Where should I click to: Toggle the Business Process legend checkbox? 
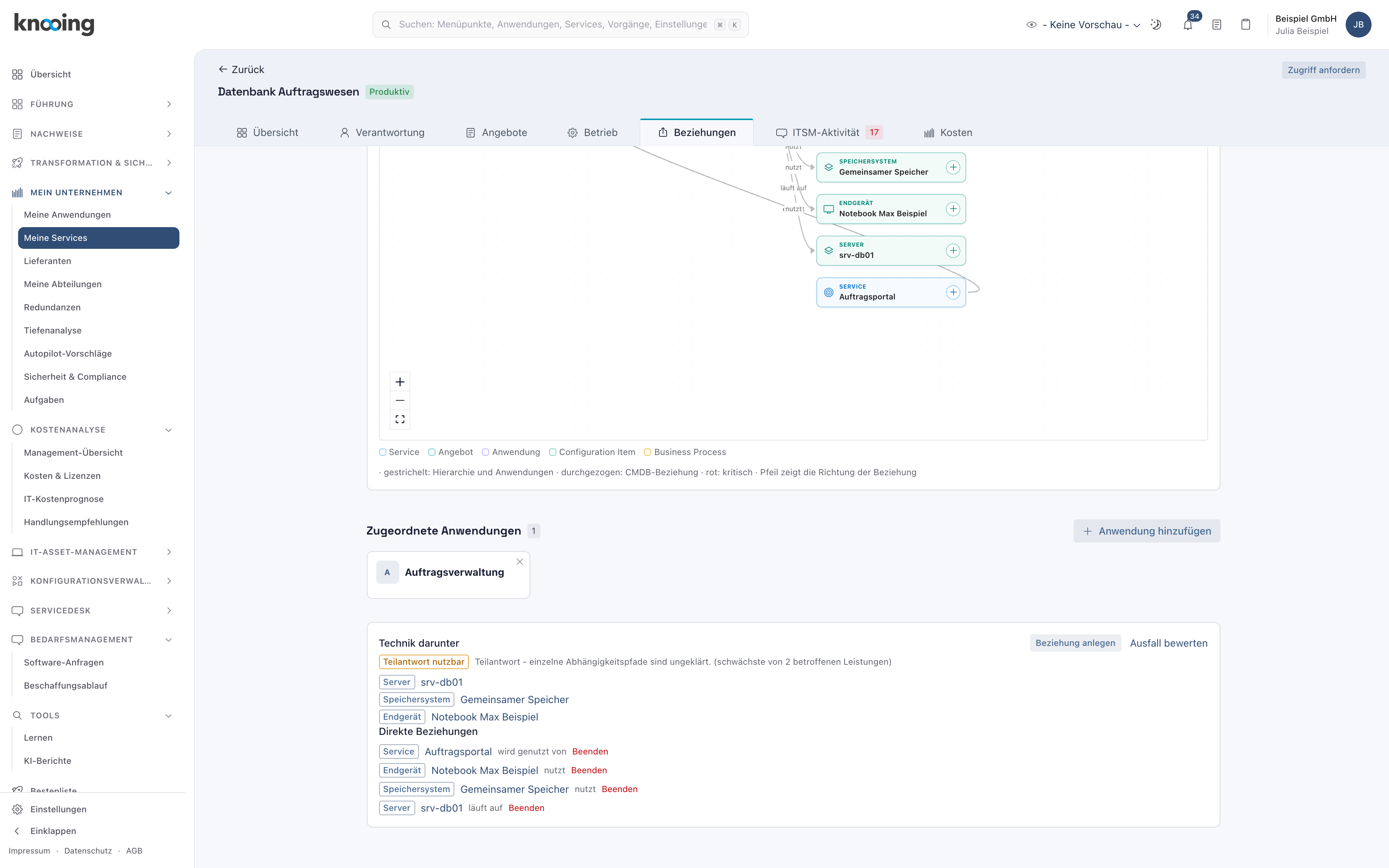coord(647,452)
